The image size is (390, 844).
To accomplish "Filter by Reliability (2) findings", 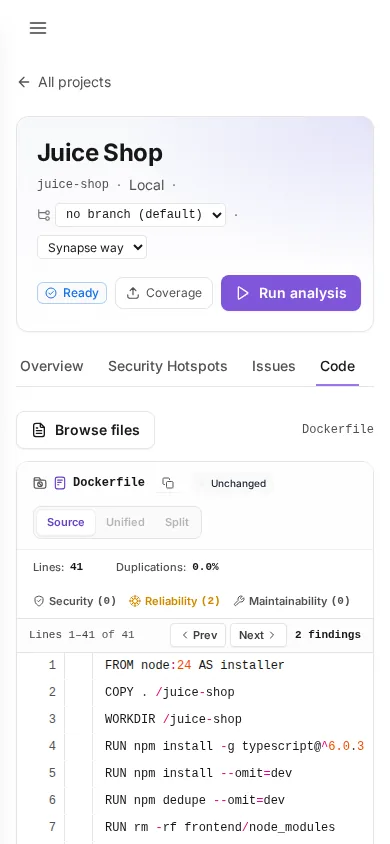I will (175, 601).
